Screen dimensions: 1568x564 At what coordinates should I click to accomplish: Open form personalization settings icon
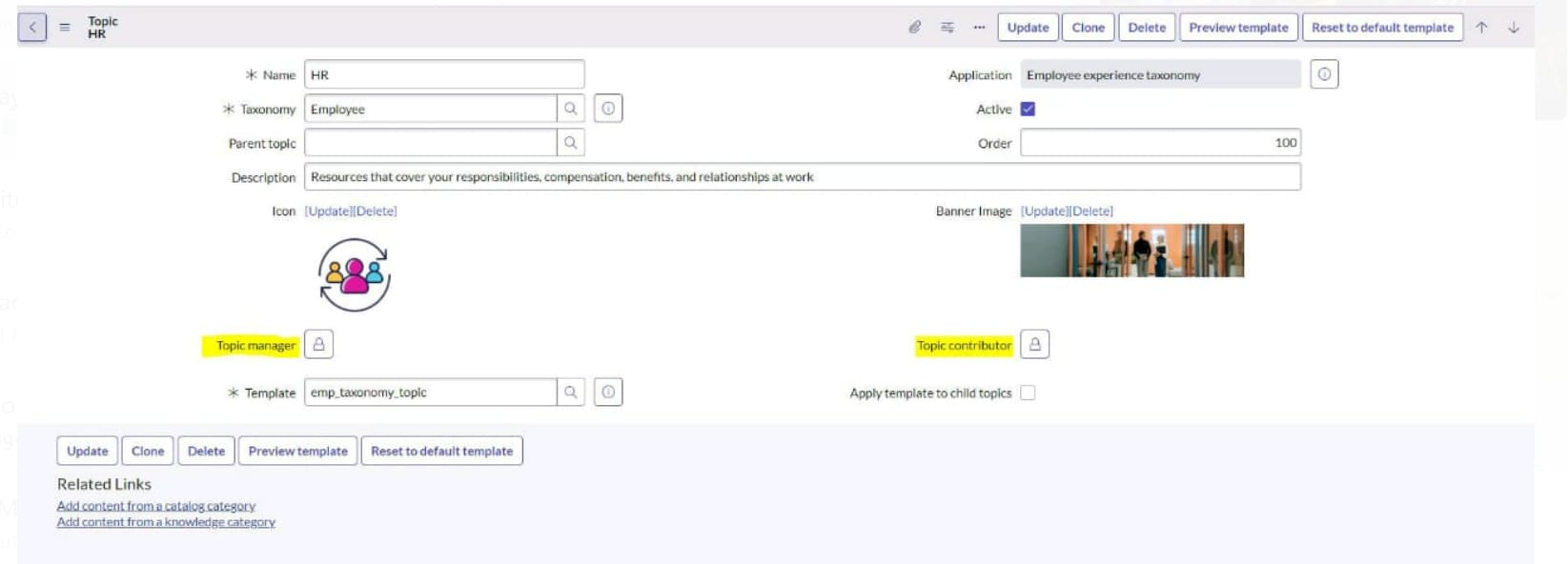(x=947, y=28)
